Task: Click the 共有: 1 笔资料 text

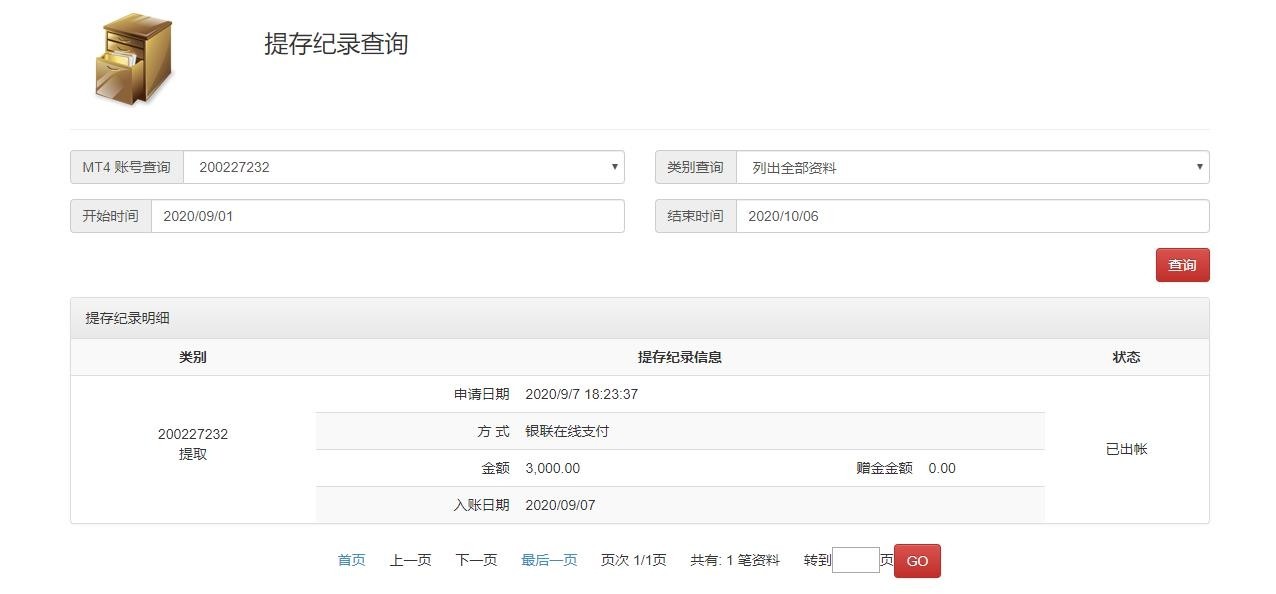Action: [735, 560]
